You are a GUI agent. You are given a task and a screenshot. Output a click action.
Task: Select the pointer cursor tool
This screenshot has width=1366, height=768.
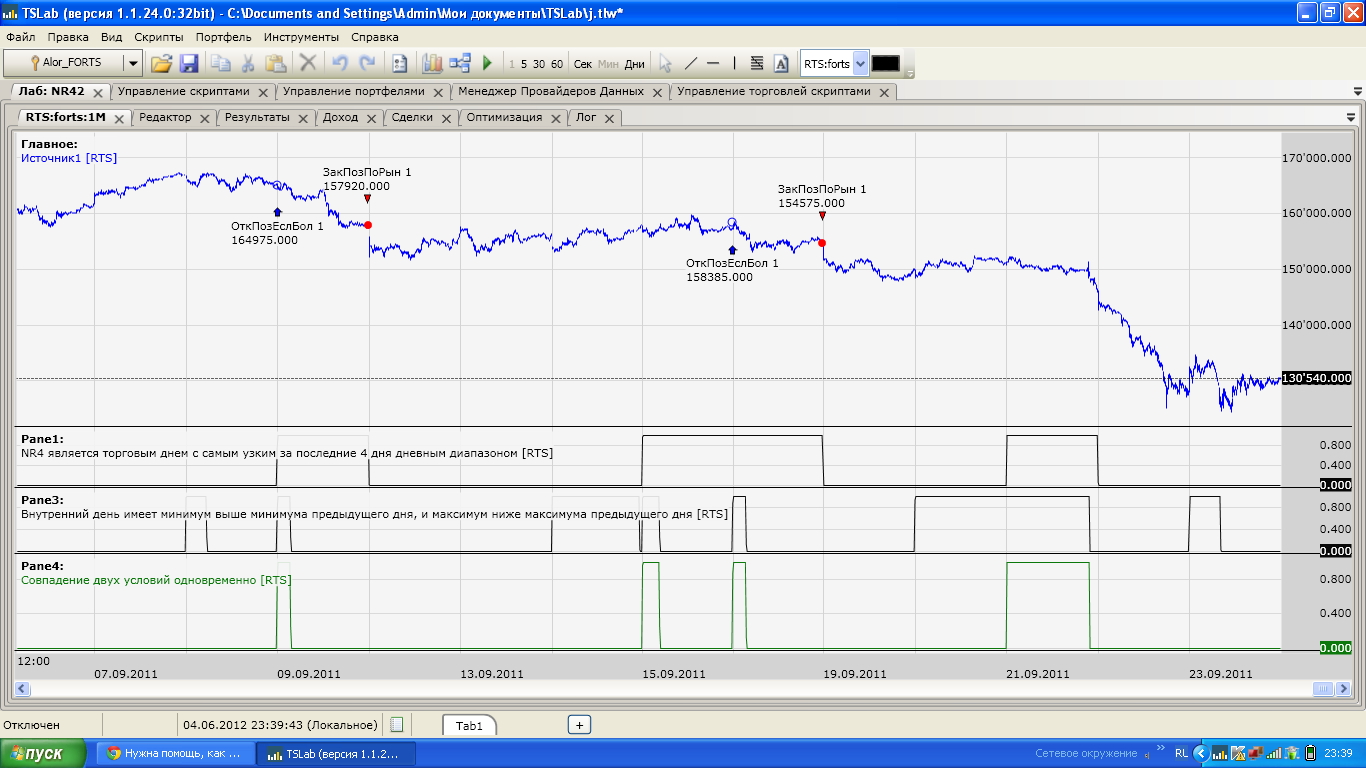click(665, 63)
